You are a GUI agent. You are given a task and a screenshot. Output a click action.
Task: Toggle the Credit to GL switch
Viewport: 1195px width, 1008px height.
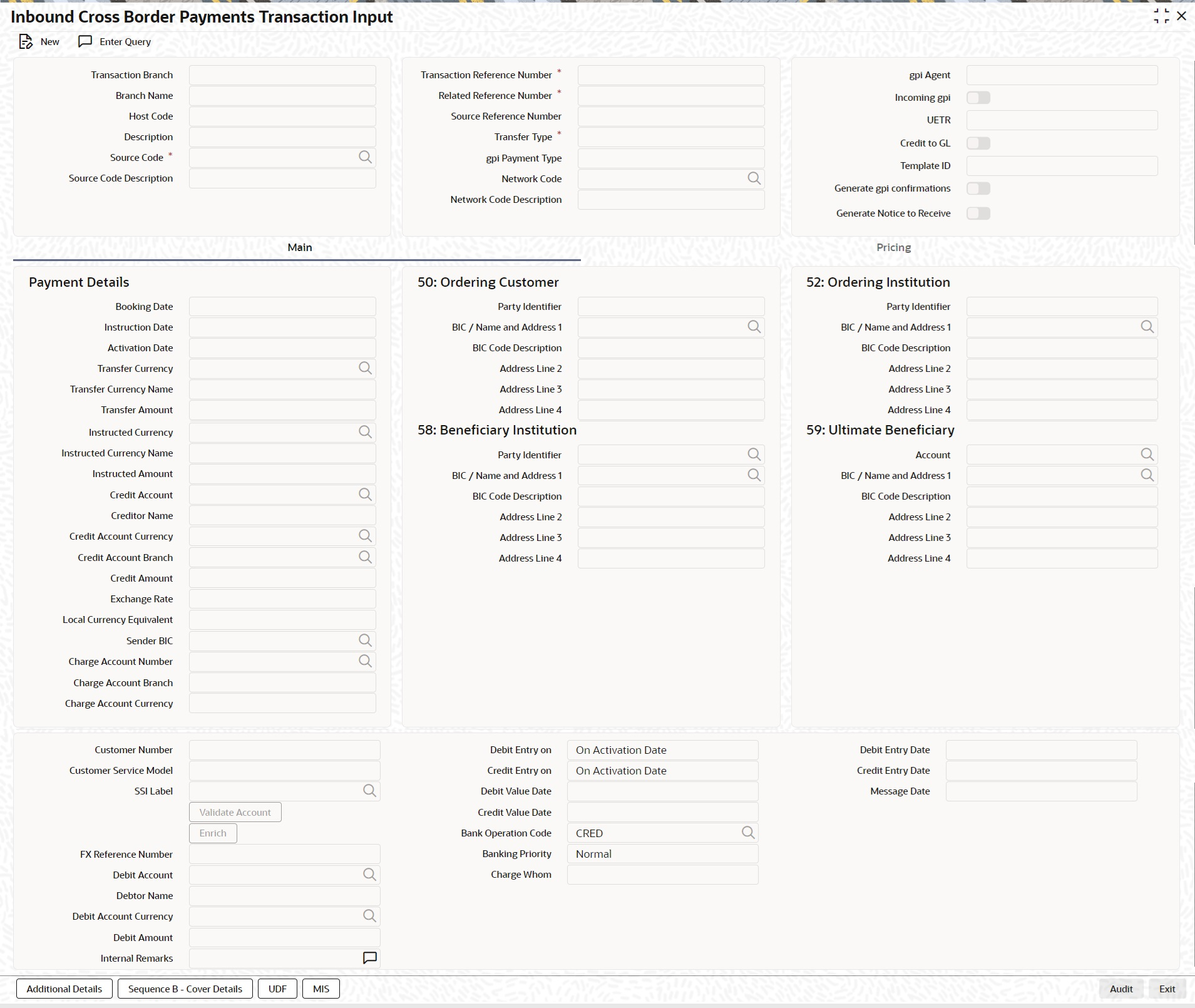tap(978, 143)
